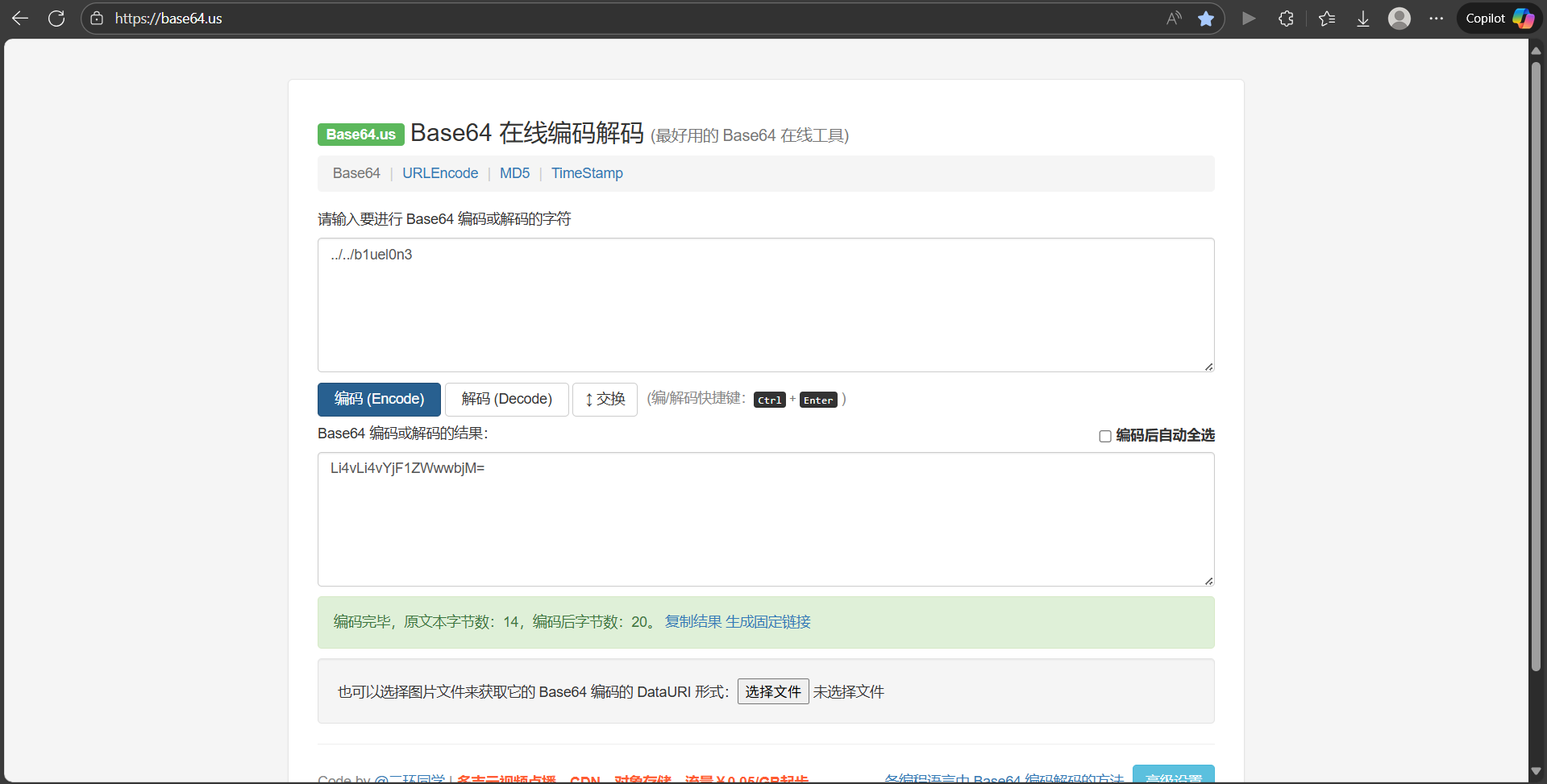Click the 交换 swap button

pyautogui.click(x=605, y=400)
